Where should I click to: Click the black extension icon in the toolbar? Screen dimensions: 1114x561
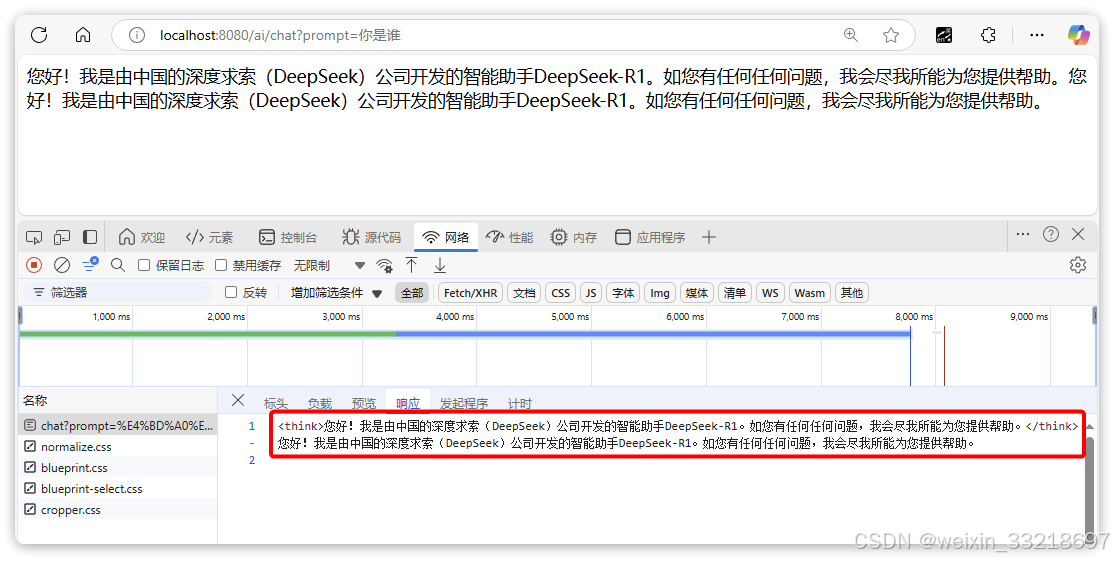(x=943, y=35)
